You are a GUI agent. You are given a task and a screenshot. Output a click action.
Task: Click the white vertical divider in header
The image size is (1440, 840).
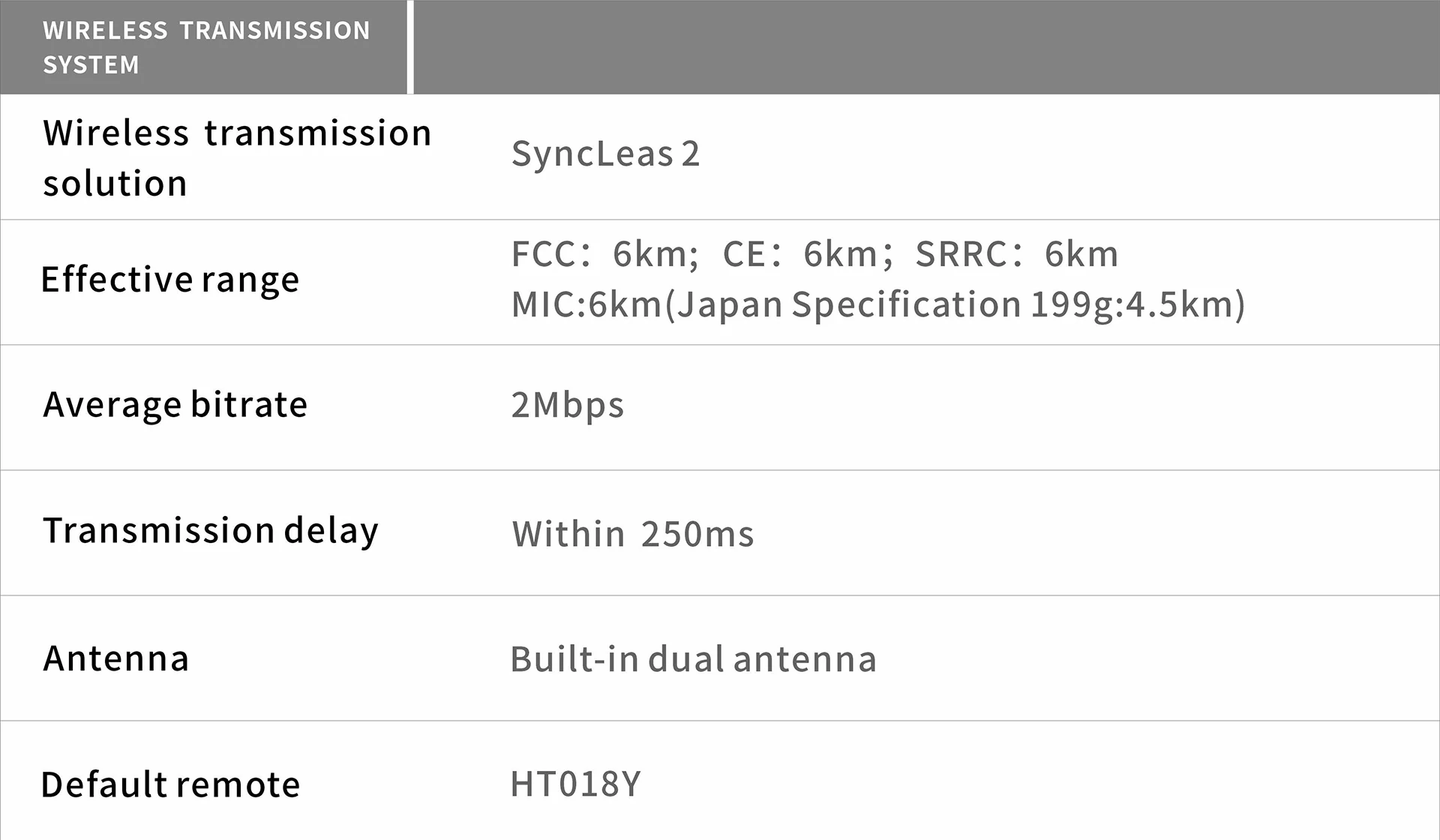point(410,47)
